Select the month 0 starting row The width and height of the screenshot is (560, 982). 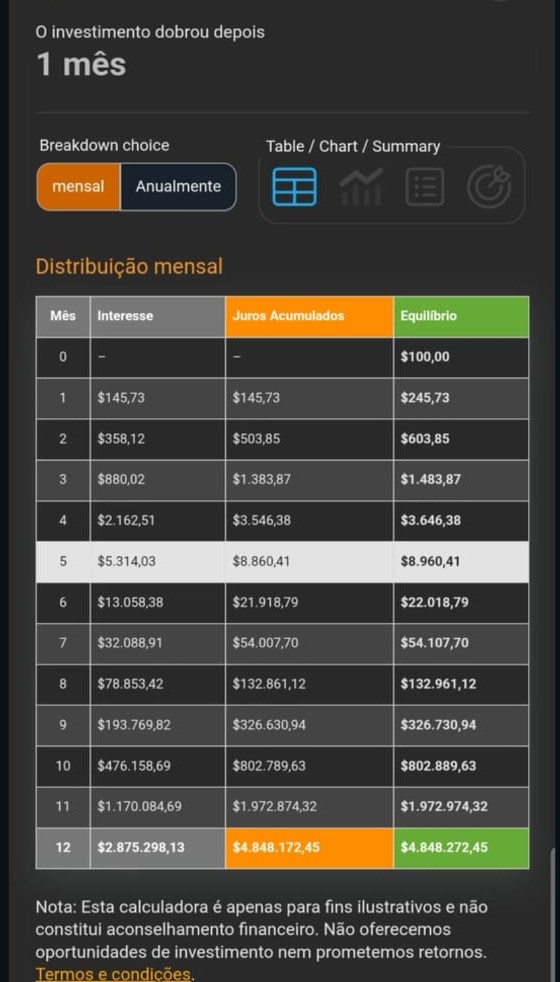(283, 358)
